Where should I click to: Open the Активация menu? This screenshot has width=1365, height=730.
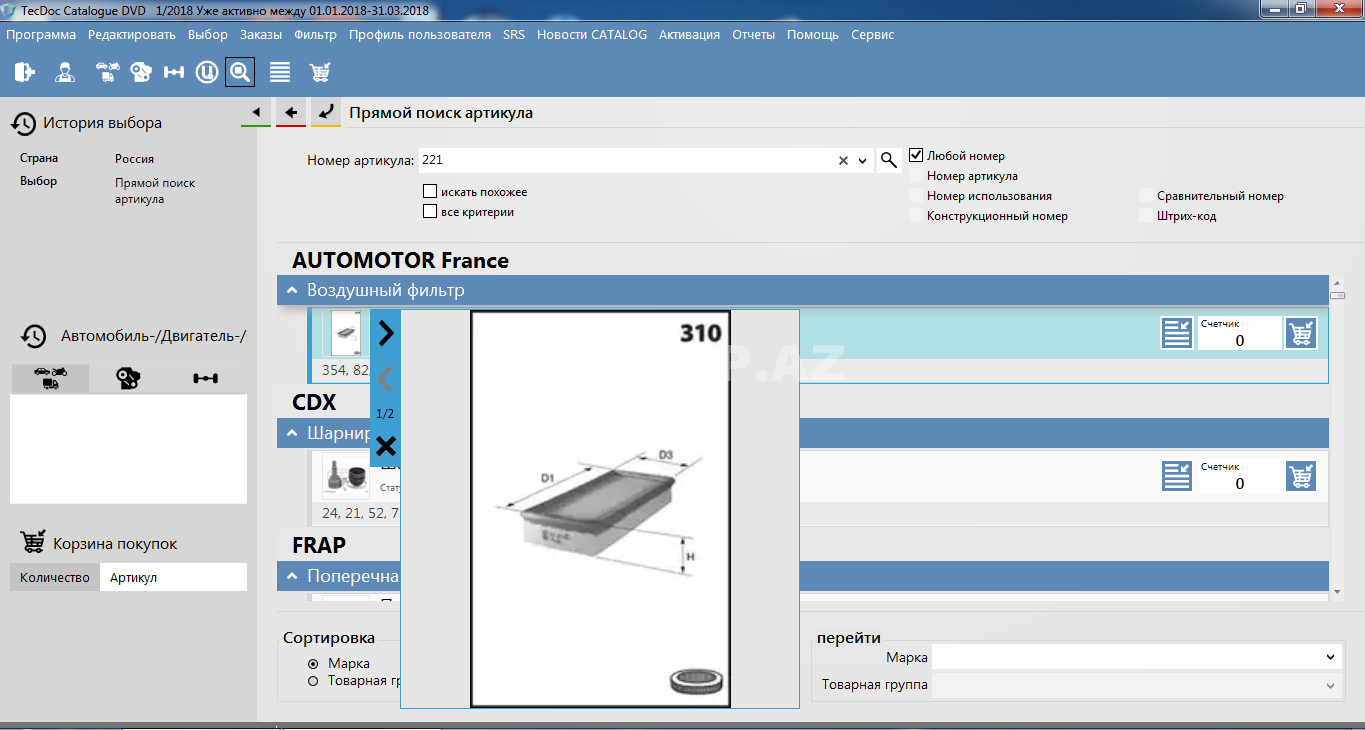(x=689, y=34)
